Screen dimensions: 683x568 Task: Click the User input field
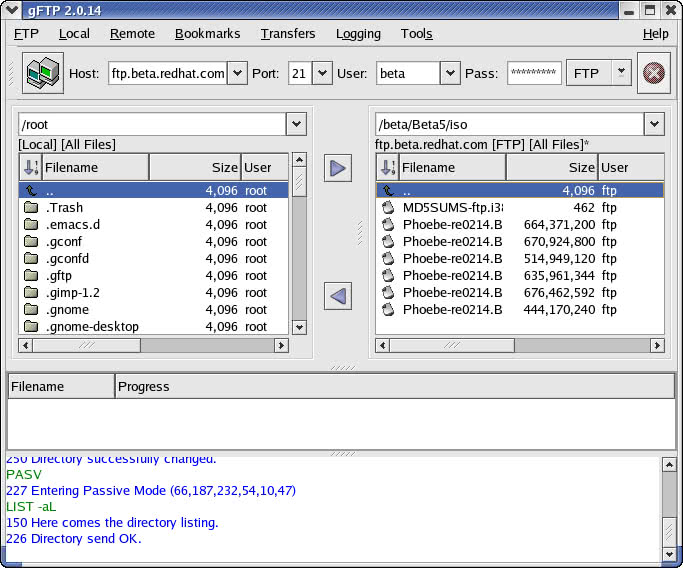pos(408,73)
